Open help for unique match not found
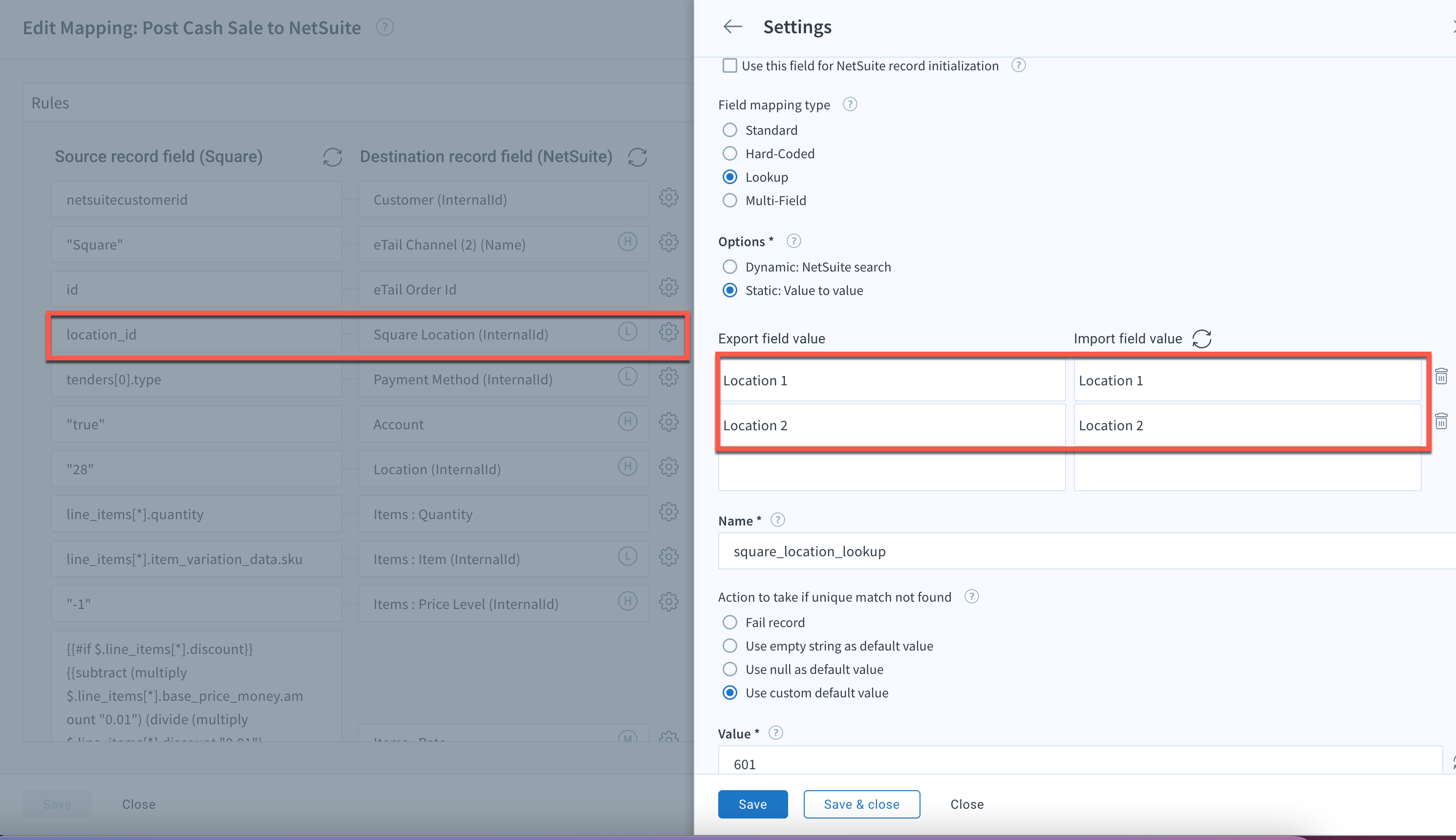This screenshot has width=1456, height=840. [x=971, y=596]
